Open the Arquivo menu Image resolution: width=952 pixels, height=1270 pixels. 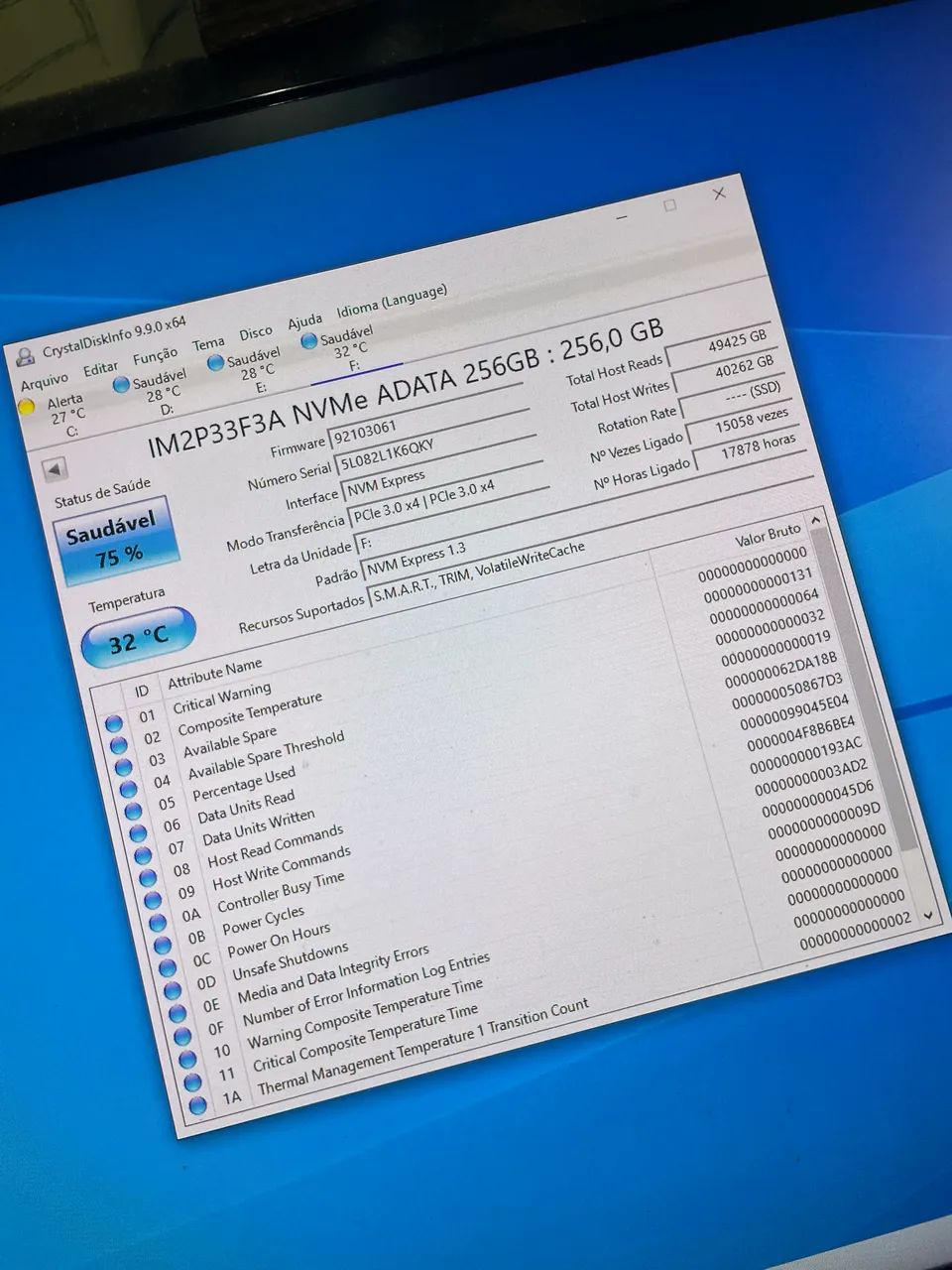(x=45, y=381)
